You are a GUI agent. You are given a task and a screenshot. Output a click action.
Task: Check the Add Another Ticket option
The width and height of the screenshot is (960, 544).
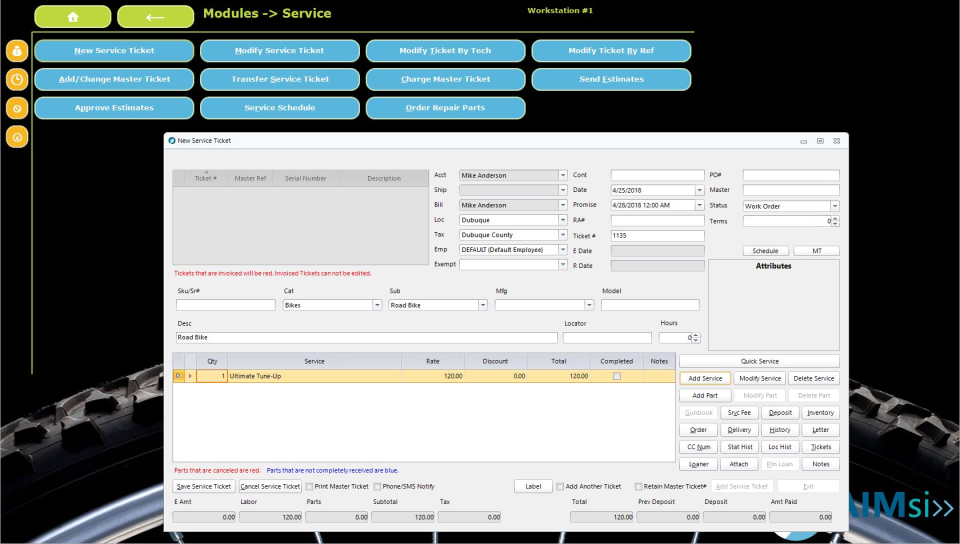560,487
